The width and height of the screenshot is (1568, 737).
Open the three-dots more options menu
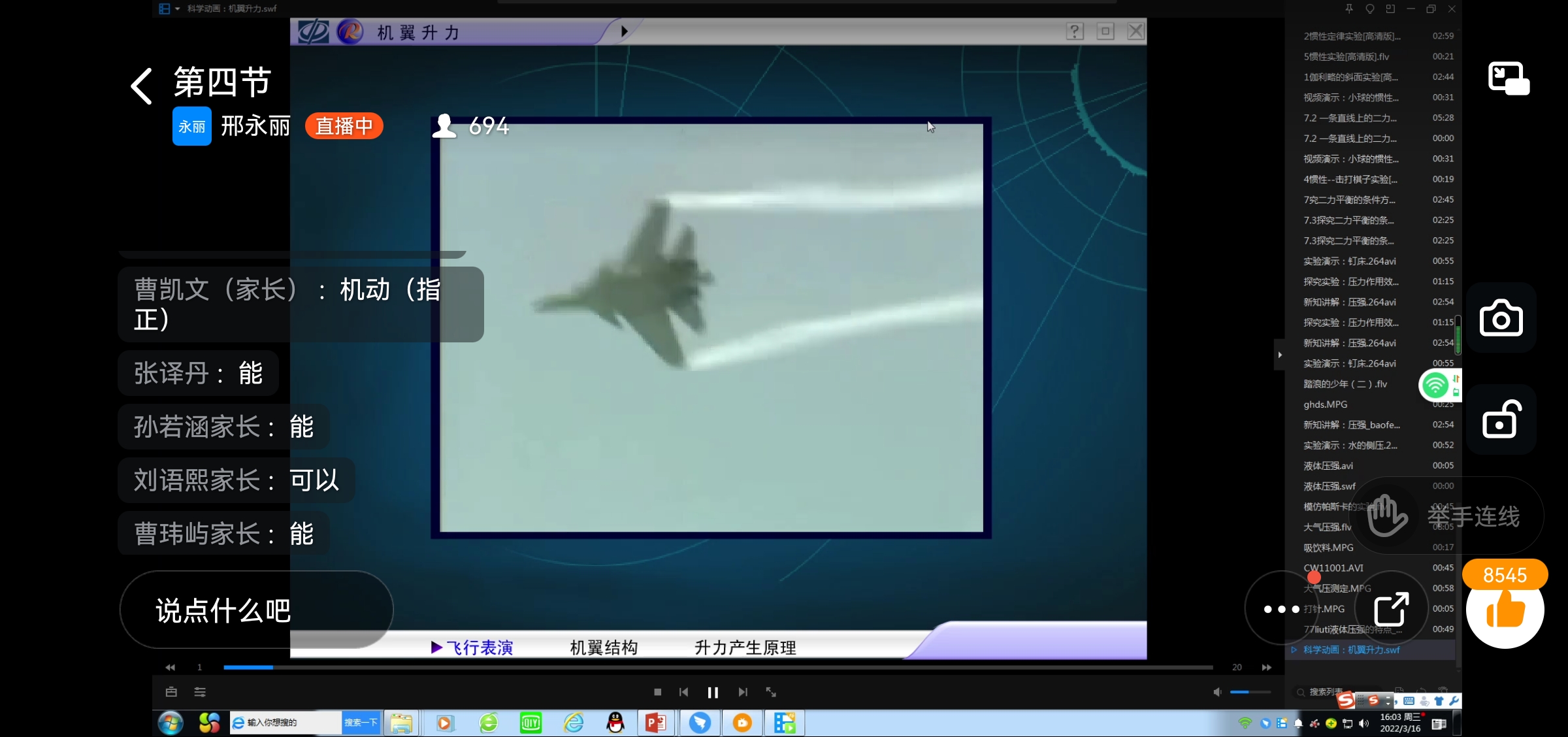point(1281,609)
